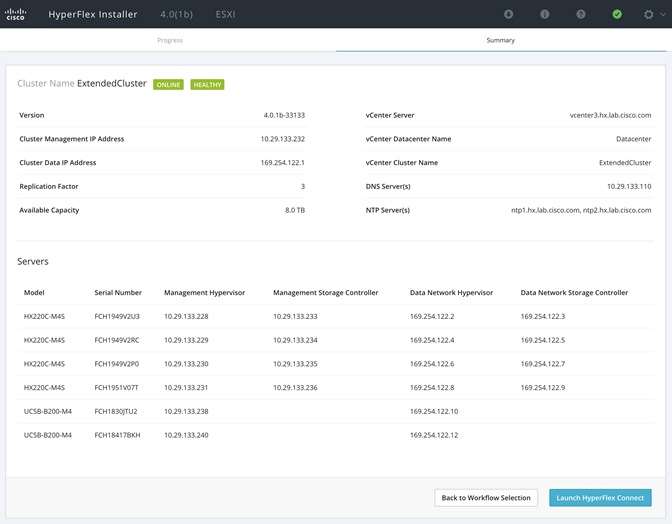
Task: Select NTP servers value text
Action: click(581, 210)
